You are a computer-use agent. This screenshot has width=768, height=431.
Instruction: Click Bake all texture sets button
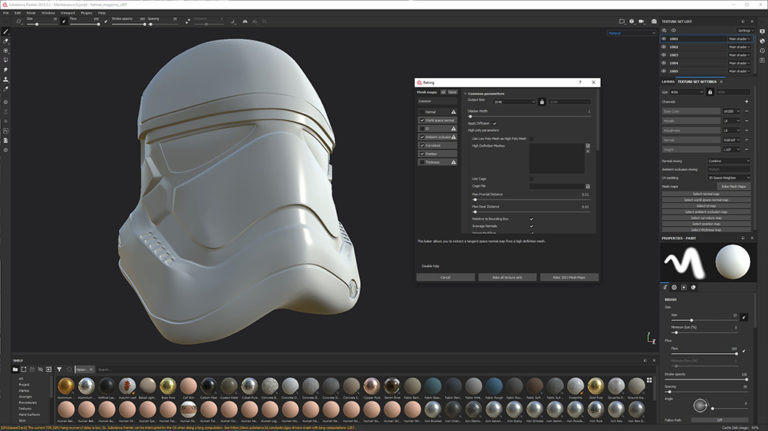point(507,277)
